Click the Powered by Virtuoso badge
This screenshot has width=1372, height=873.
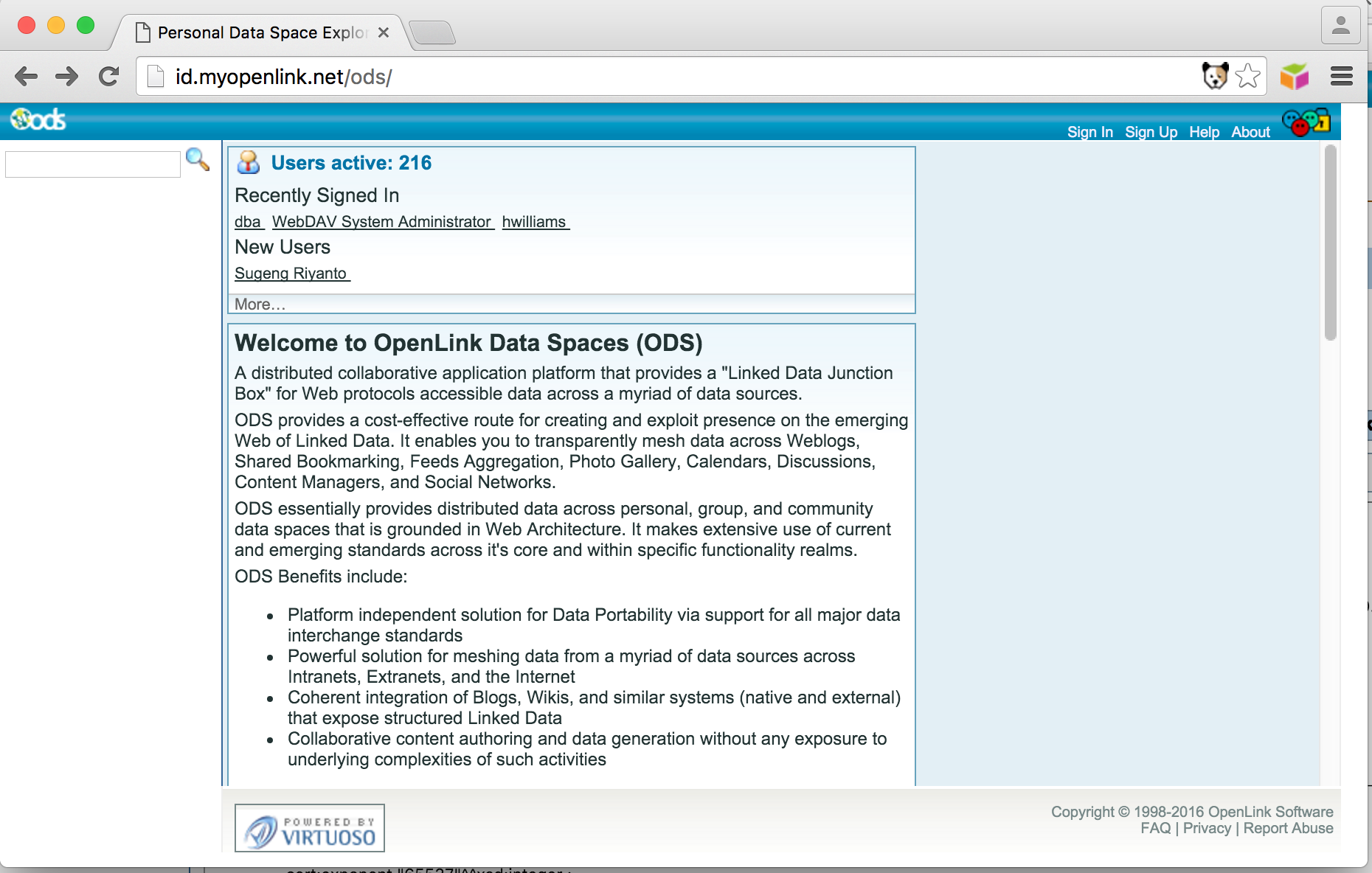tap(310, 828)
